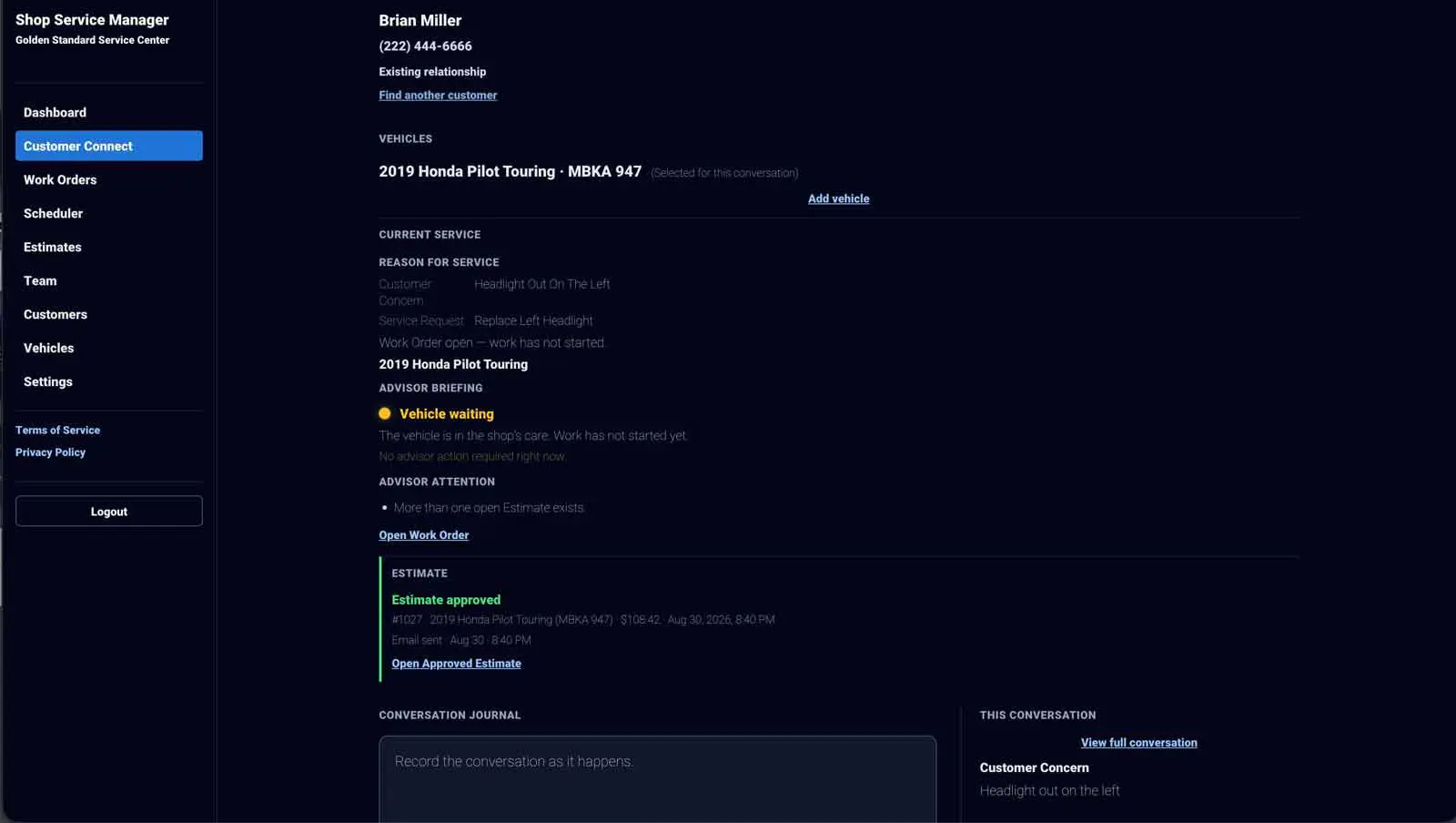Open the Dashboard menu item
1456x823 pixels.
pyautogui.click(x=108, y=112)
